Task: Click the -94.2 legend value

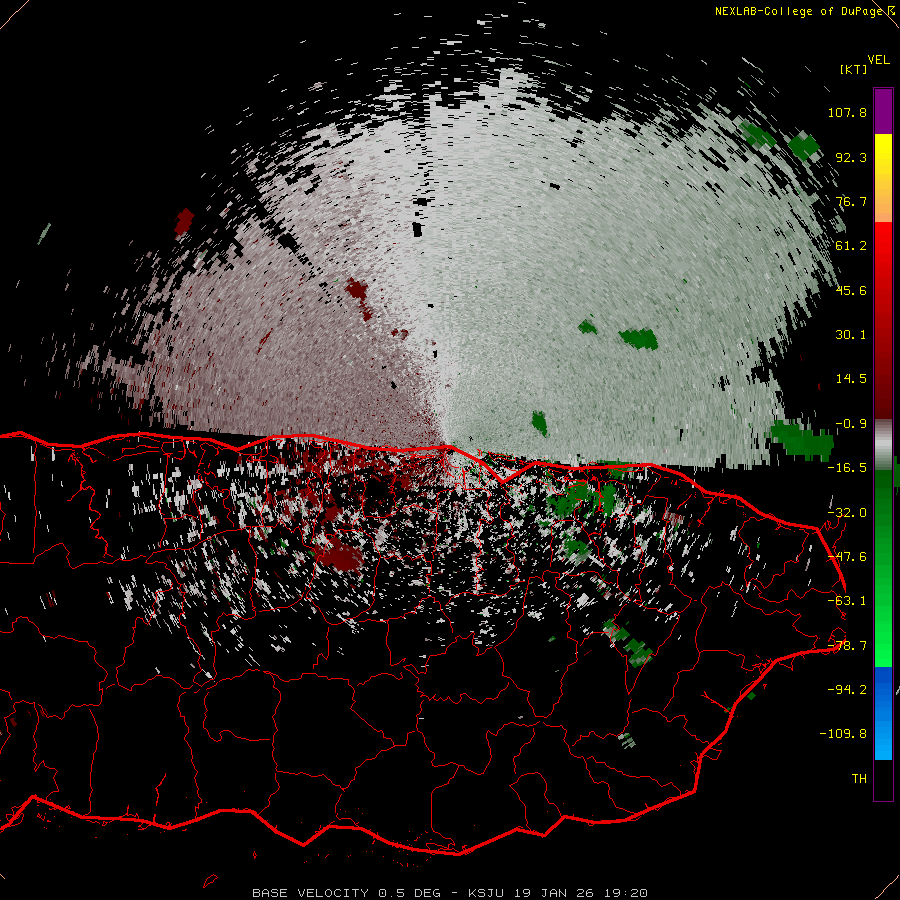Action: pyautogui.click(x=847, y=690)
